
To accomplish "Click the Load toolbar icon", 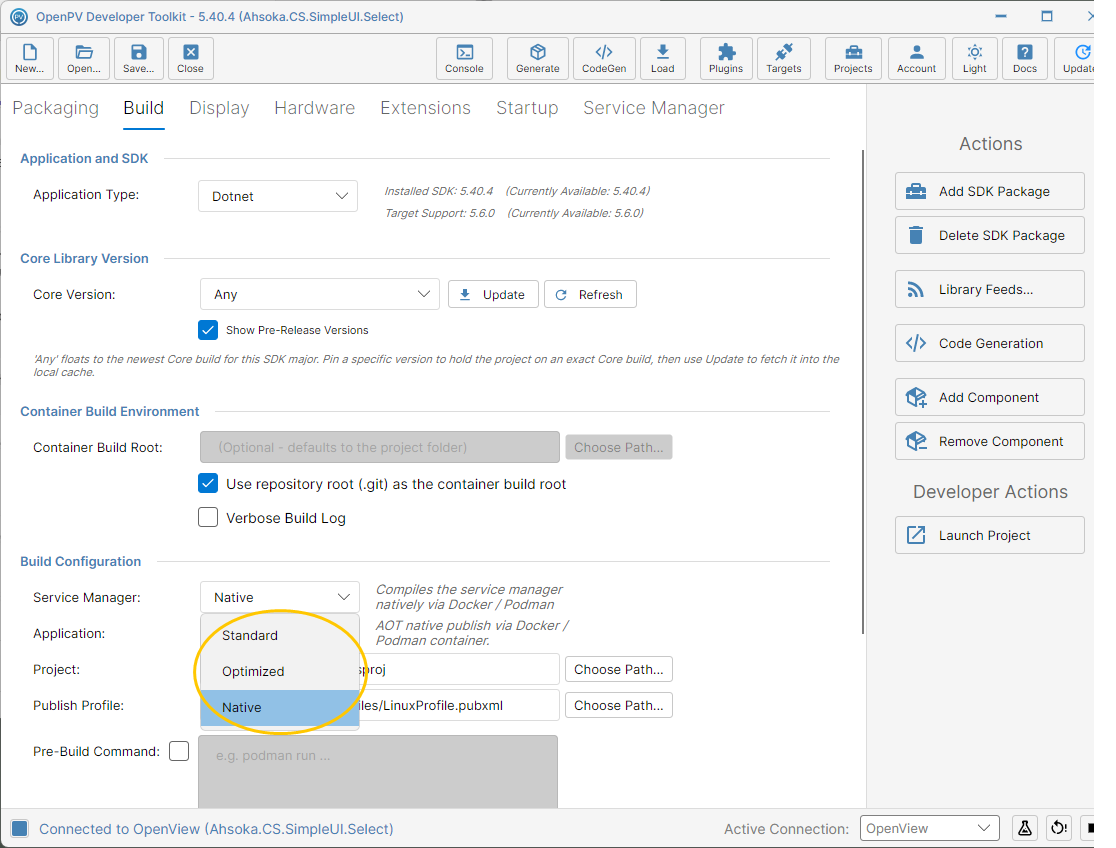I will (663, 58).
